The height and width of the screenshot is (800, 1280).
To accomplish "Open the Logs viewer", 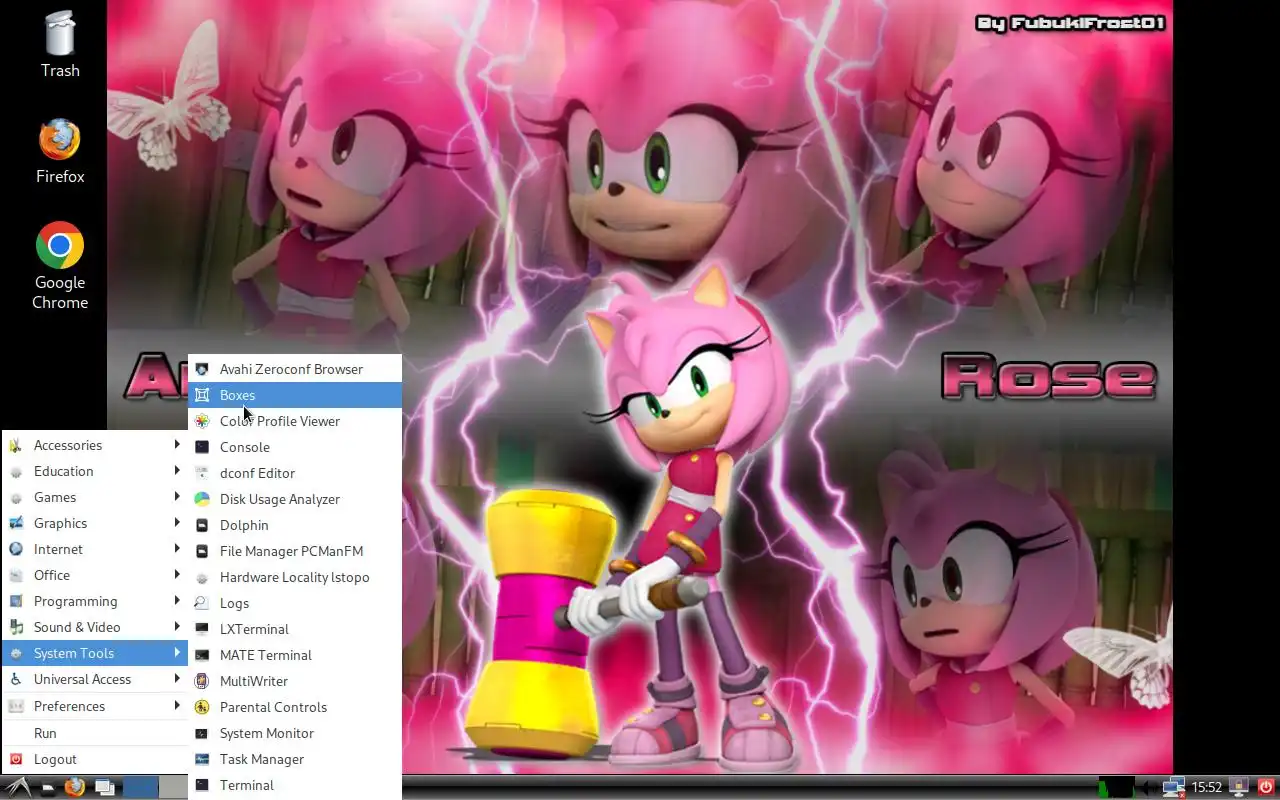I will tap(295, 603).
